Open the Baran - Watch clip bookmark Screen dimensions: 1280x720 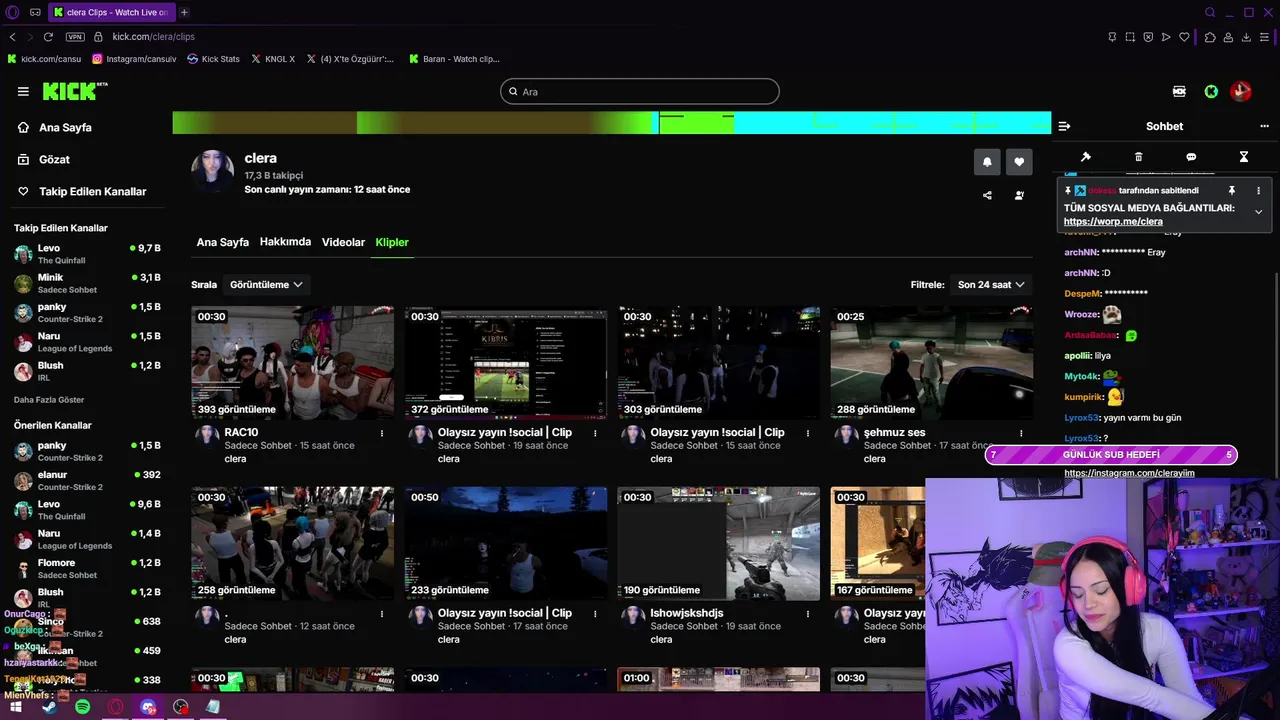click(x=454, y=59)
